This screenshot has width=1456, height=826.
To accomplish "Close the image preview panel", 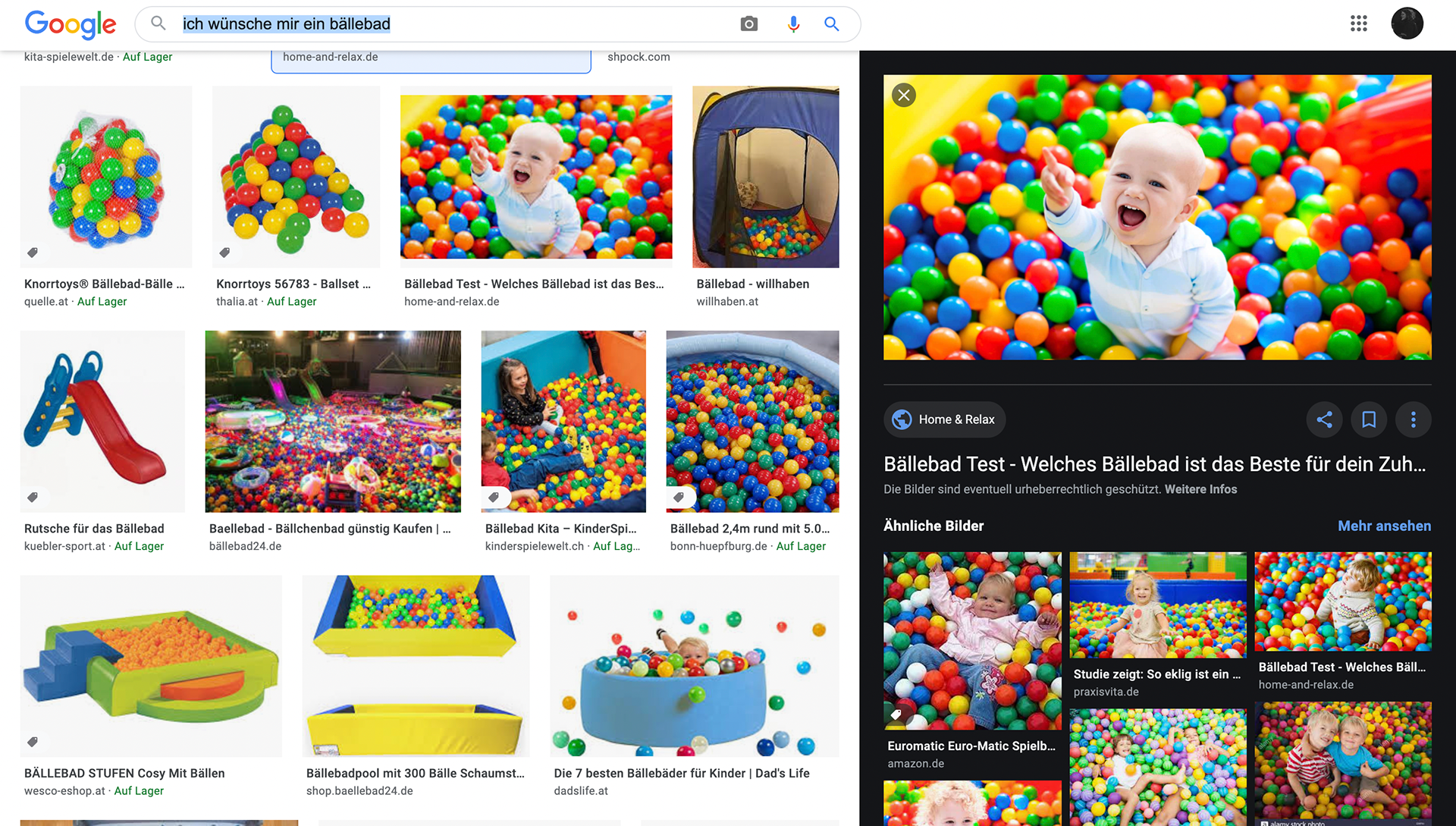I will pos(903,96).
